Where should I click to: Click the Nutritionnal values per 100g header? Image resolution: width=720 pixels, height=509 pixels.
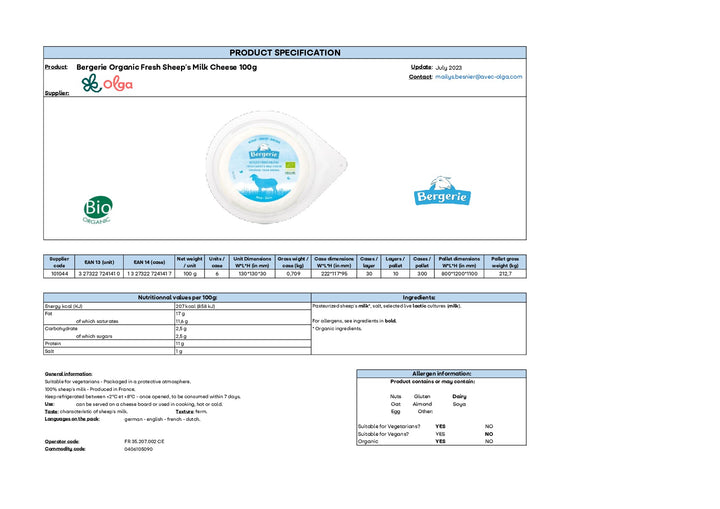(x=177, y=298)
